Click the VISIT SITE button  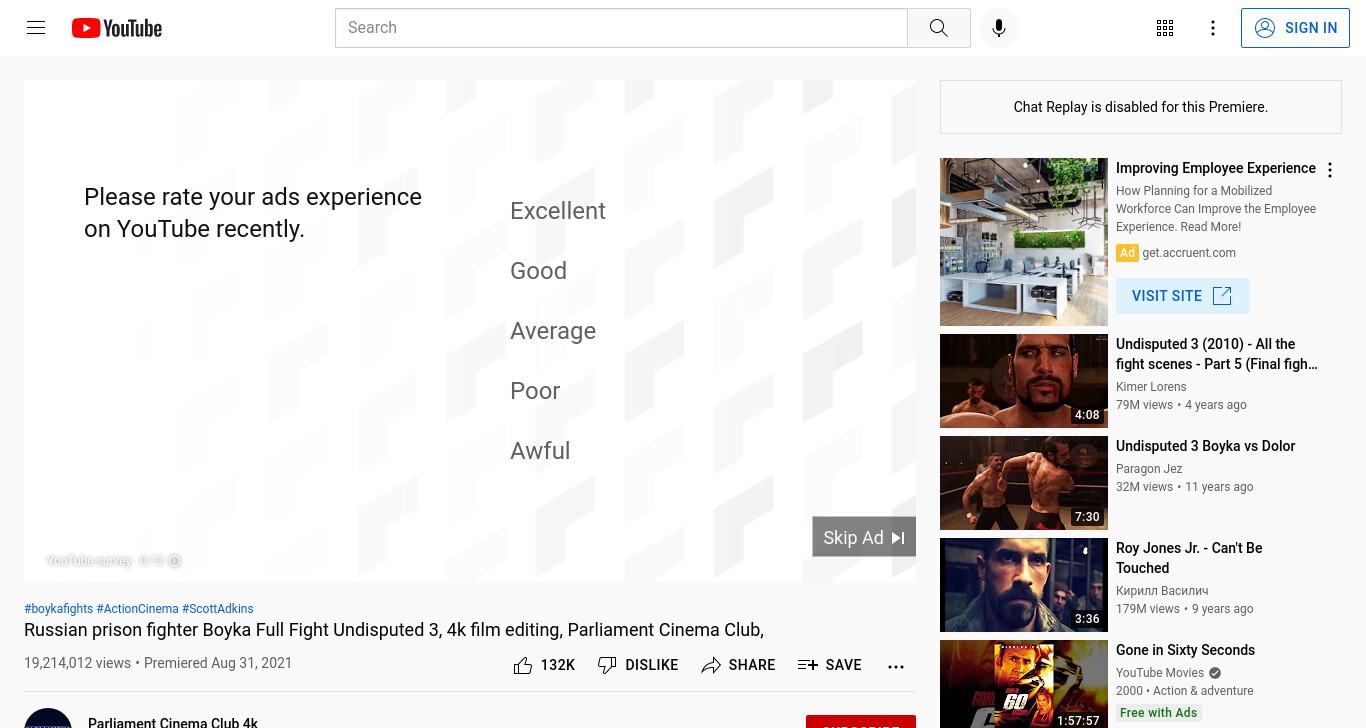pos(1182,296)
